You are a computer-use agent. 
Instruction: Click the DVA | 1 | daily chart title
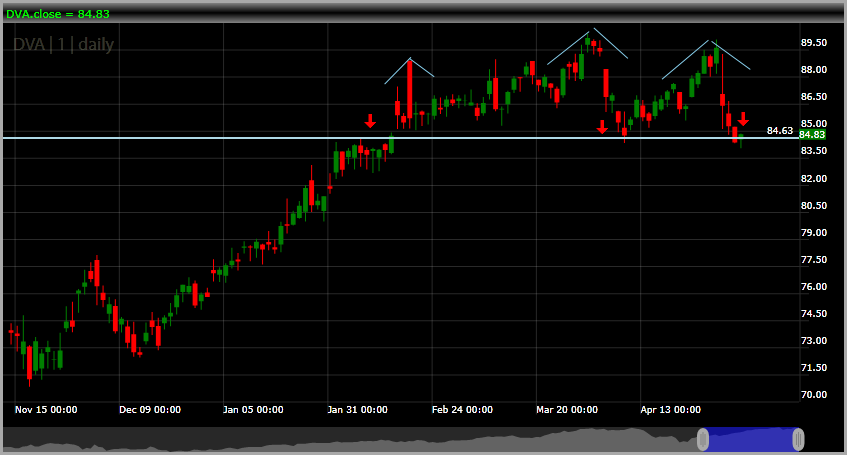[x=63, y=44]
